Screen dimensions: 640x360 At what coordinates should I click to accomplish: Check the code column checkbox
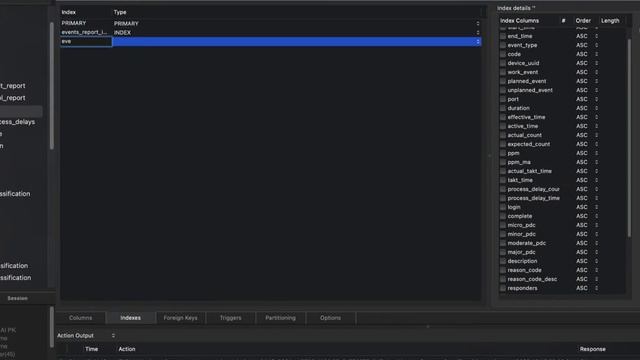tap(503, 54)
